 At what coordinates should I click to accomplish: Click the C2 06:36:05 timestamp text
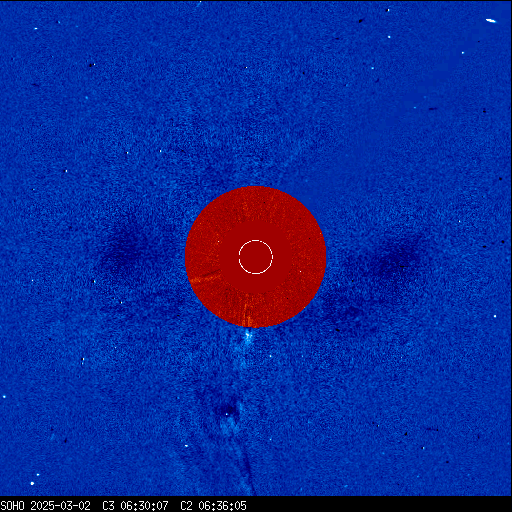(213, 506)
